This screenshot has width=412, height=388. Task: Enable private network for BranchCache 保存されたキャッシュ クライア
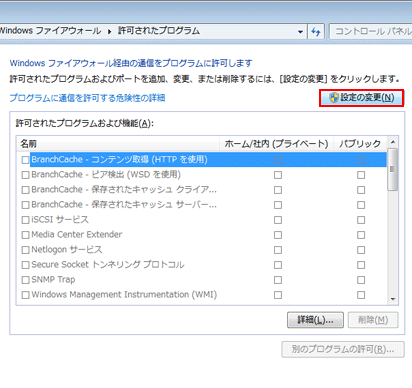point(278,190)
